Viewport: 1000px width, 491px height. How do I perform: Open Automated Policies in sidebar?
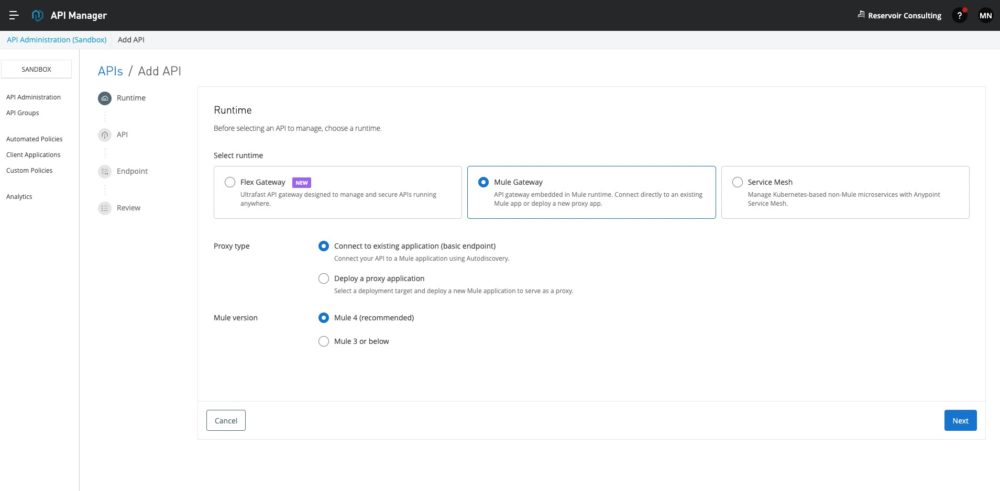[34, 139]
